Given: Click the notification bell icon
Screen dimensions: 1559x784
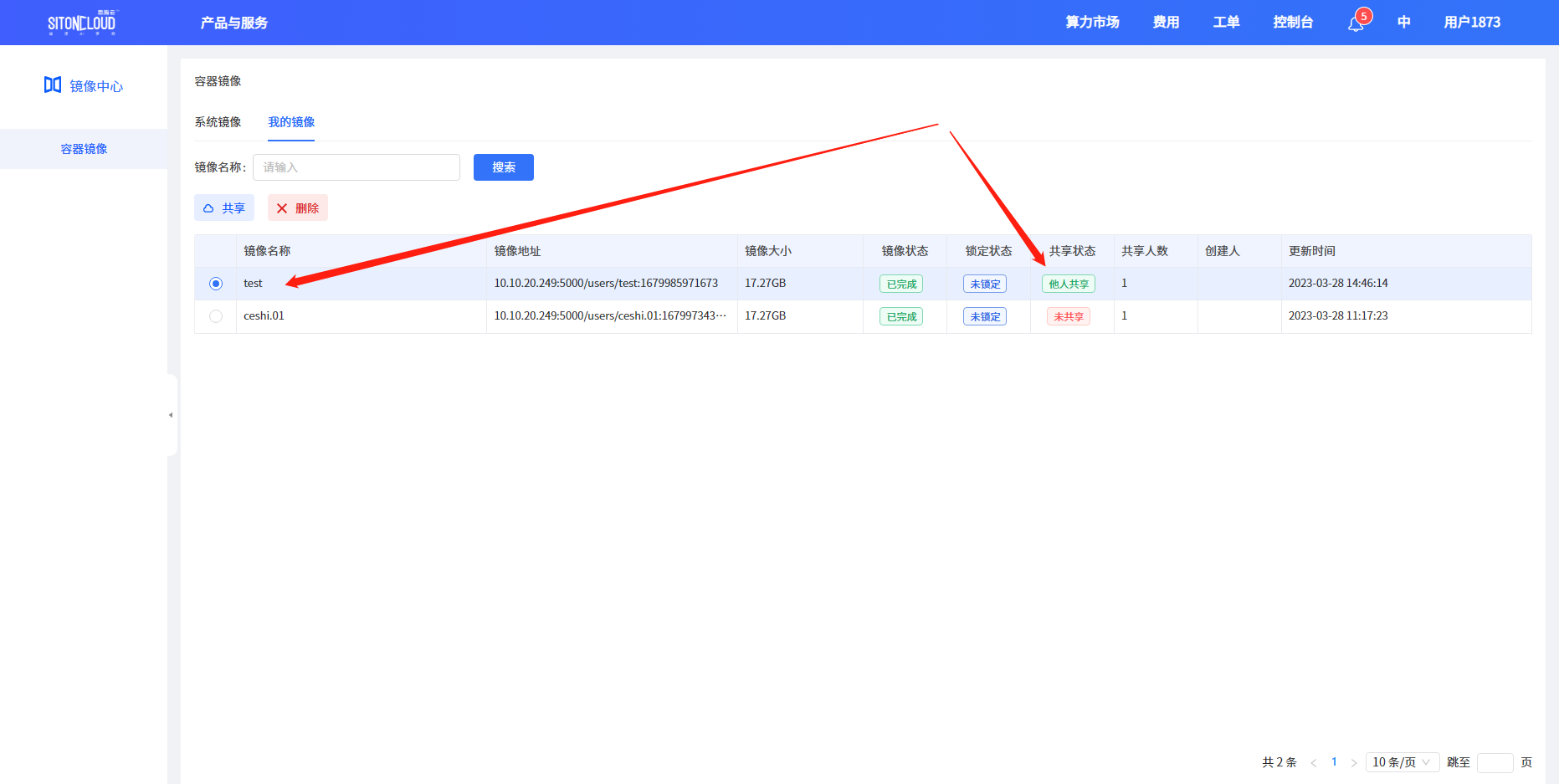Looking at the screenshot, I should pyautogui.click(x=1356, y=23).
